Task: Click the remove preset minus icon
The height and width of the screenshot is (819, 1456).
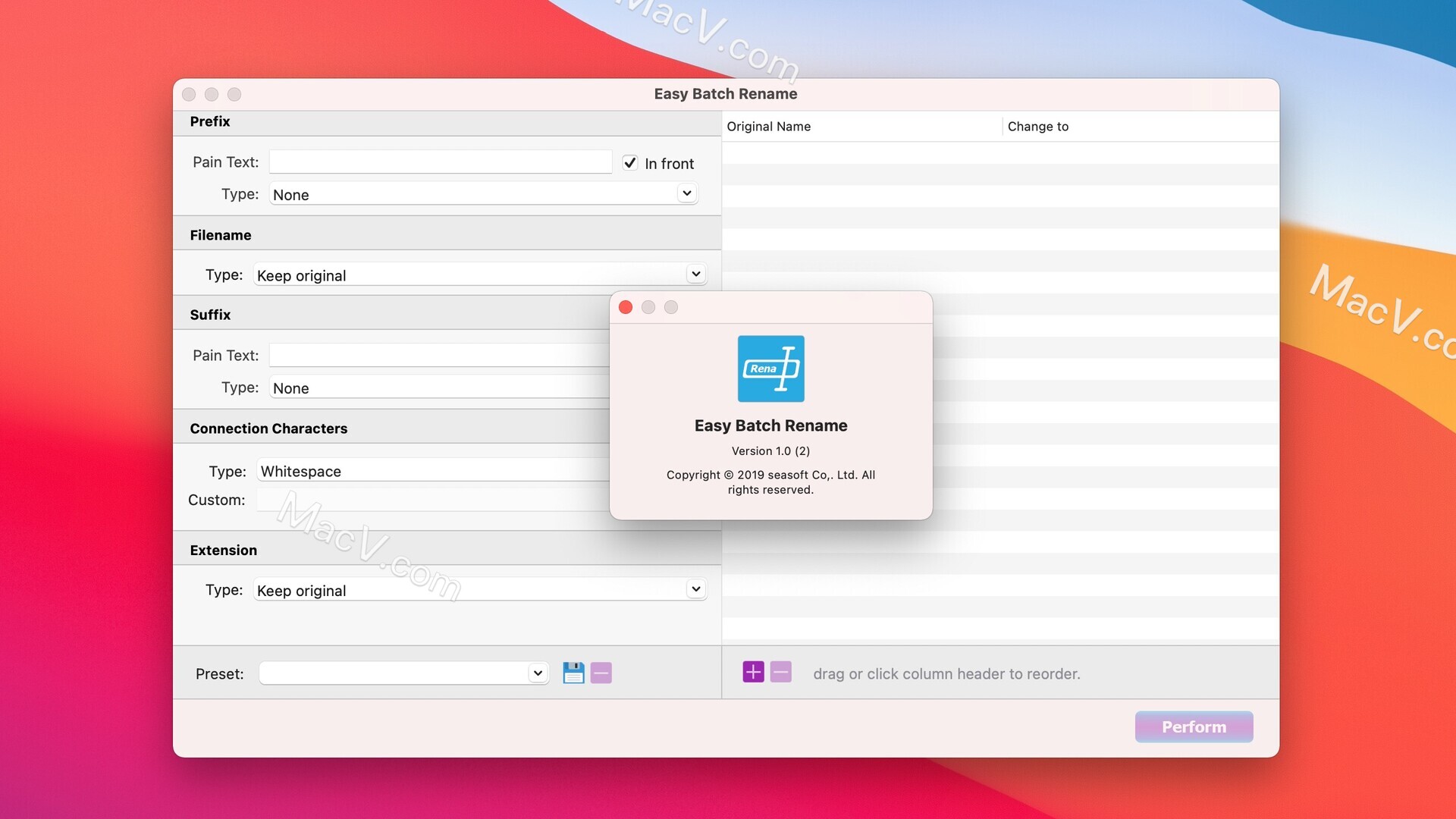Action: 601,673
